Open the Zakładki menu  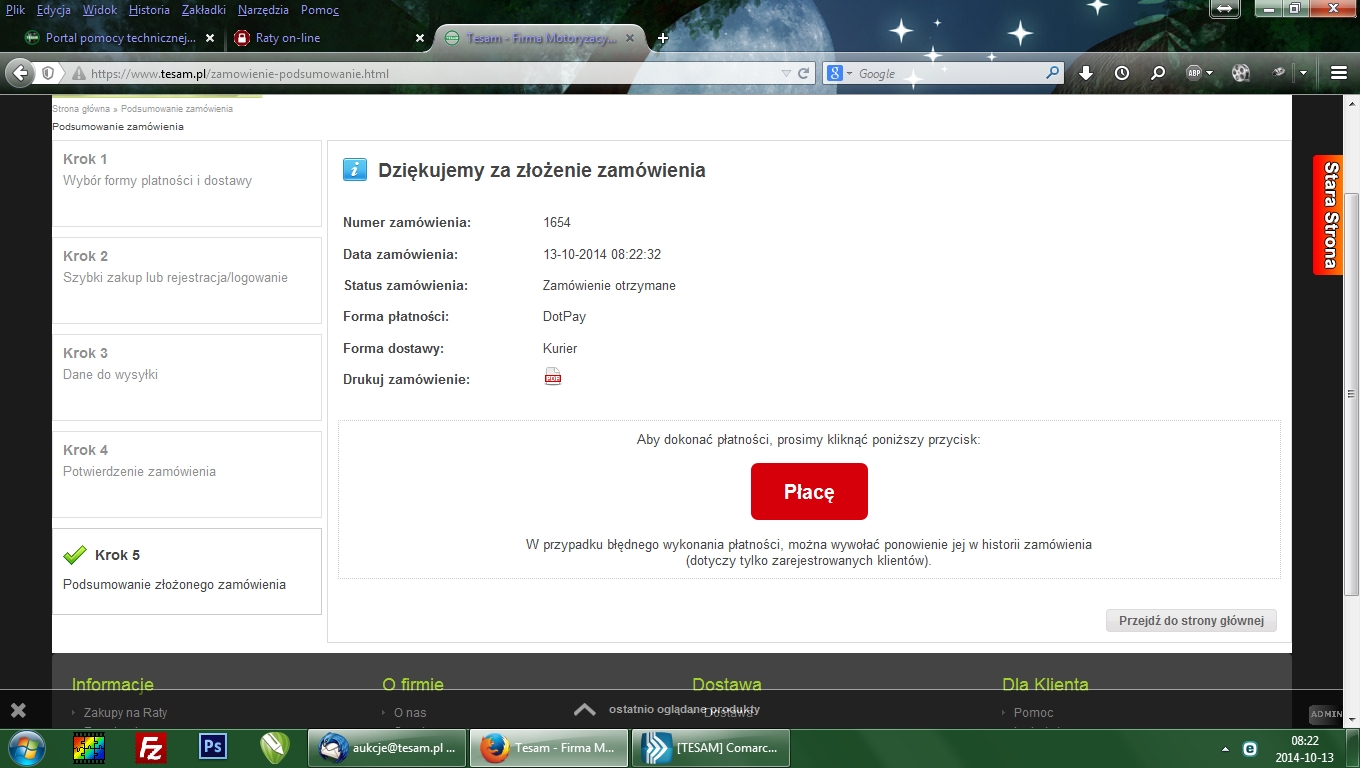point(203,10)
